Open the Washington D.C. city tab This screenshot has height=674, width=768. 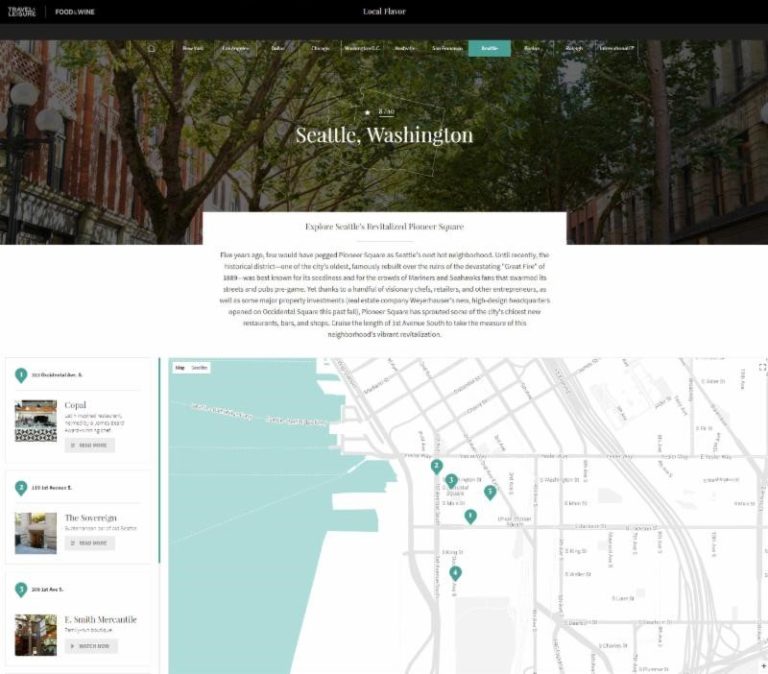coord(362,48)
